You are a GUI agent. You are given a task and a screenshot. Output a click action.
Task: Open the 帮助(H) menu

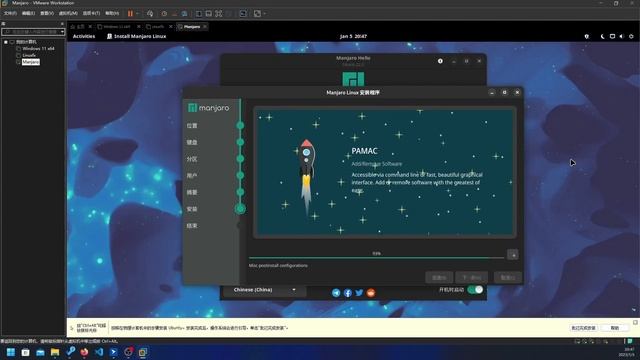click(112, 13)
